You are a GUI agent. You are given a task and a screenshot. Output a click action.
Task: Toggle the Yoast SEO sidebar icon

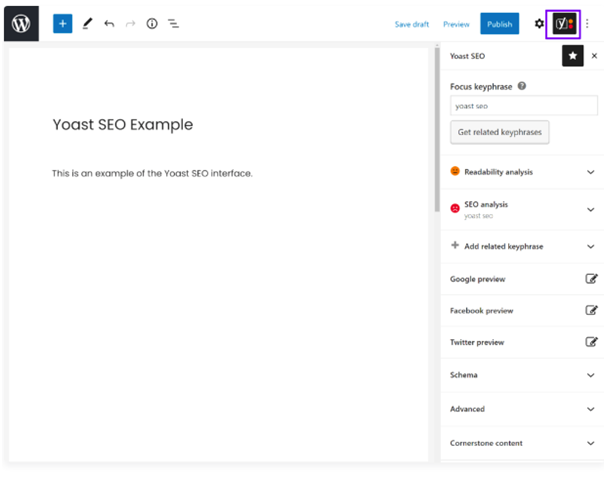point(564,24)
